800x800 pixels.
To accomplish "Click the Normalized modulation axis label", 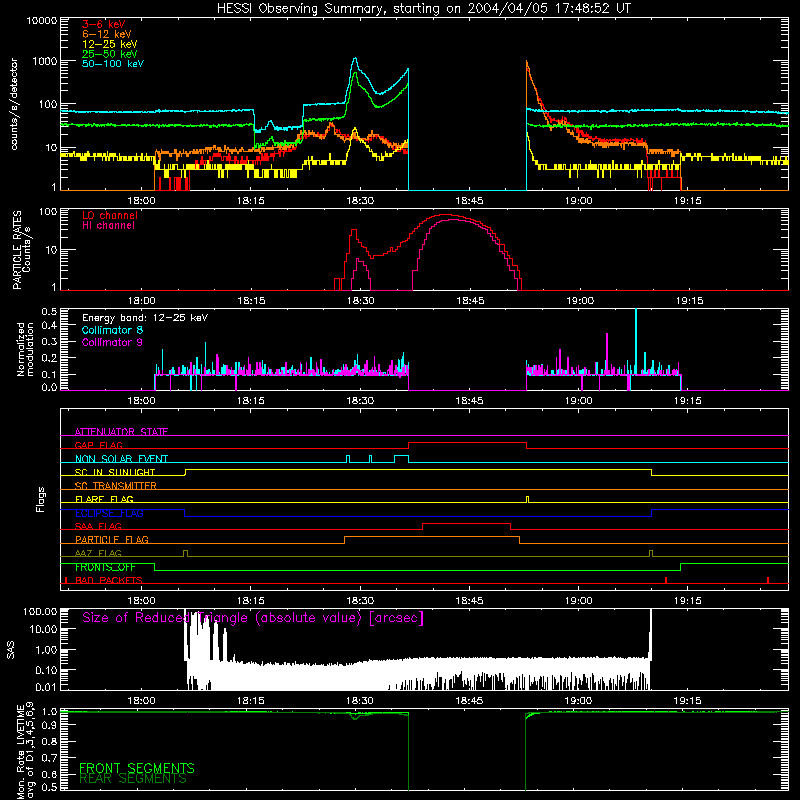I will click(x=25, y=349).
